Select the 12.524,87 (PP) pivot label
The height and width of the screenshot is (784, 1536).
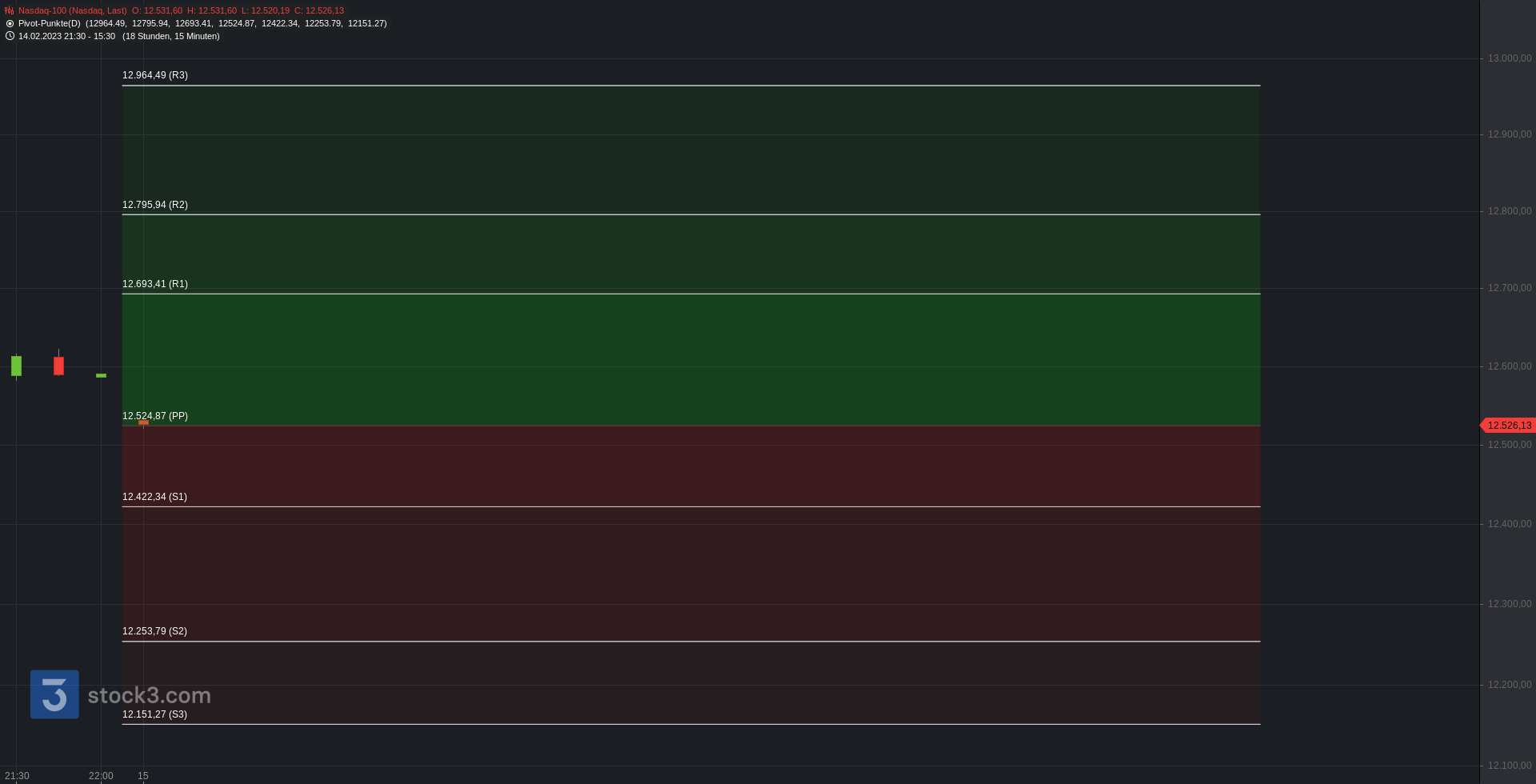click(x=155, y=416)
